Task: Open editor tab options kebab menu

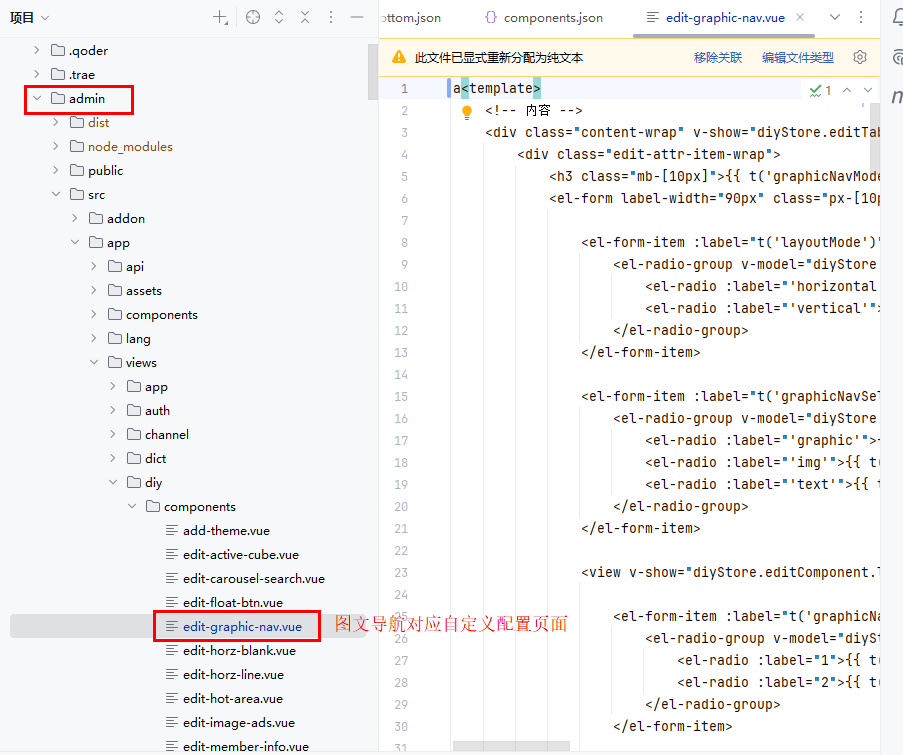Action: [861, 17]
